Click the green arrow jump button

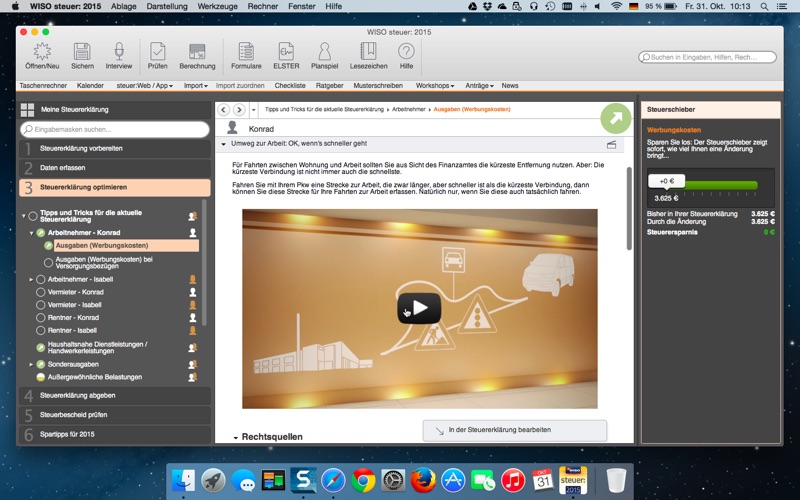point(616,118)
